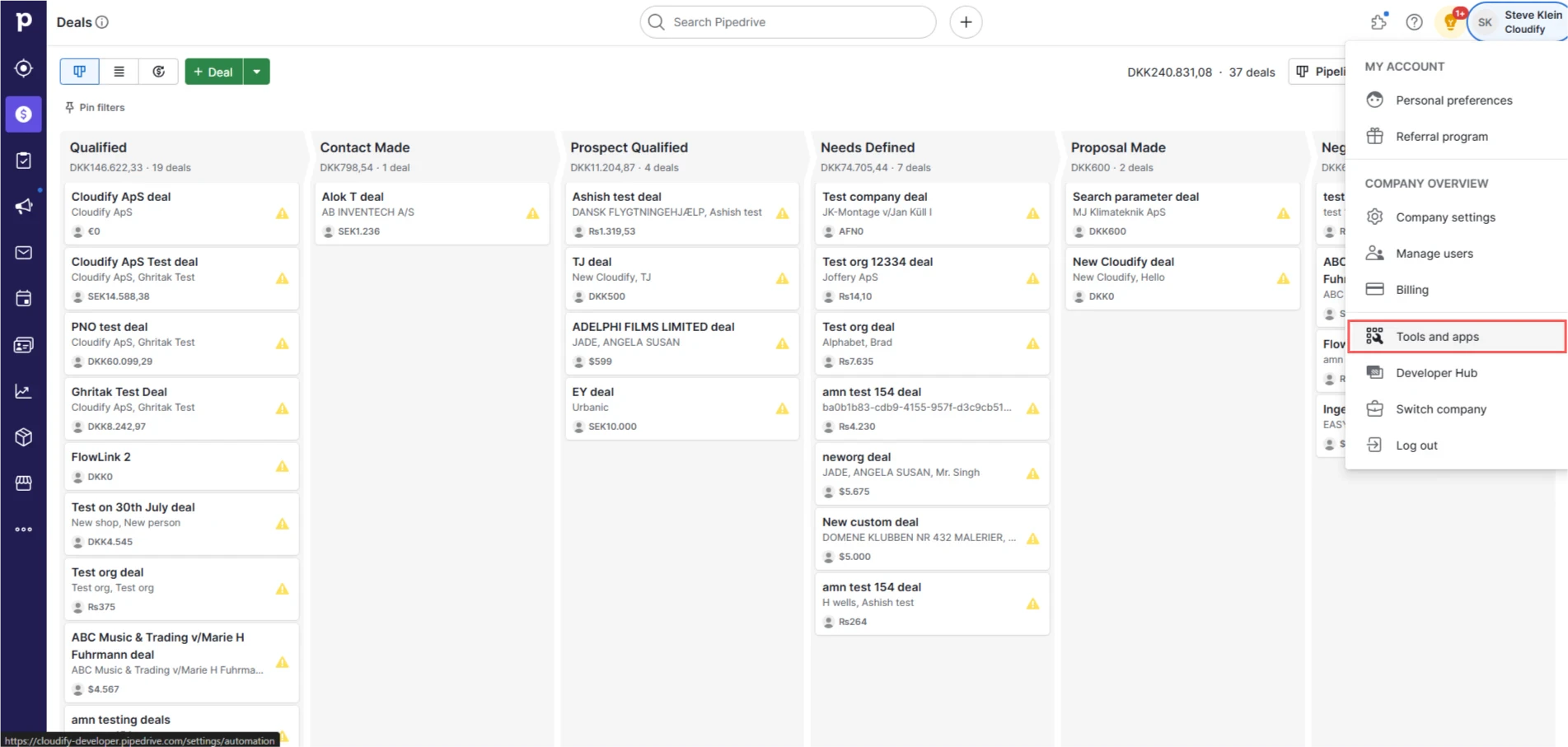Open the puzzle-piece apps icon in header
The width and height of the screenshot is (1568, 747).
tap(1378, 22)
